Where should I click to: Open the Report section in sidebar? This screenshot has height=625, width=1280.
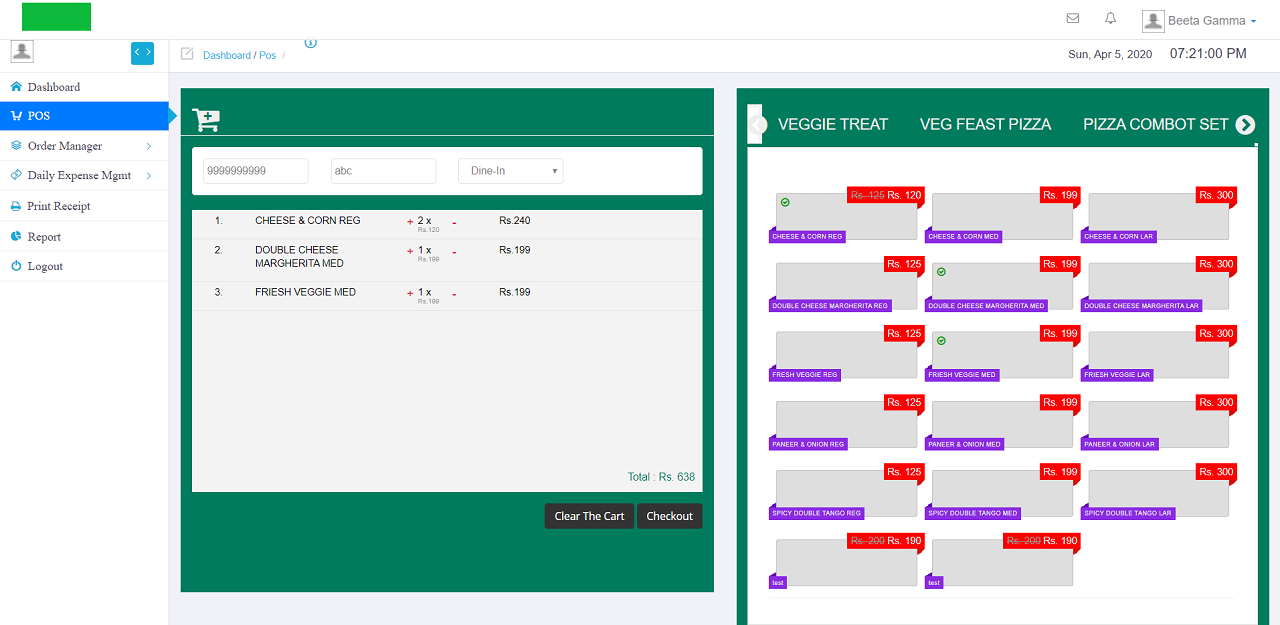44,236
